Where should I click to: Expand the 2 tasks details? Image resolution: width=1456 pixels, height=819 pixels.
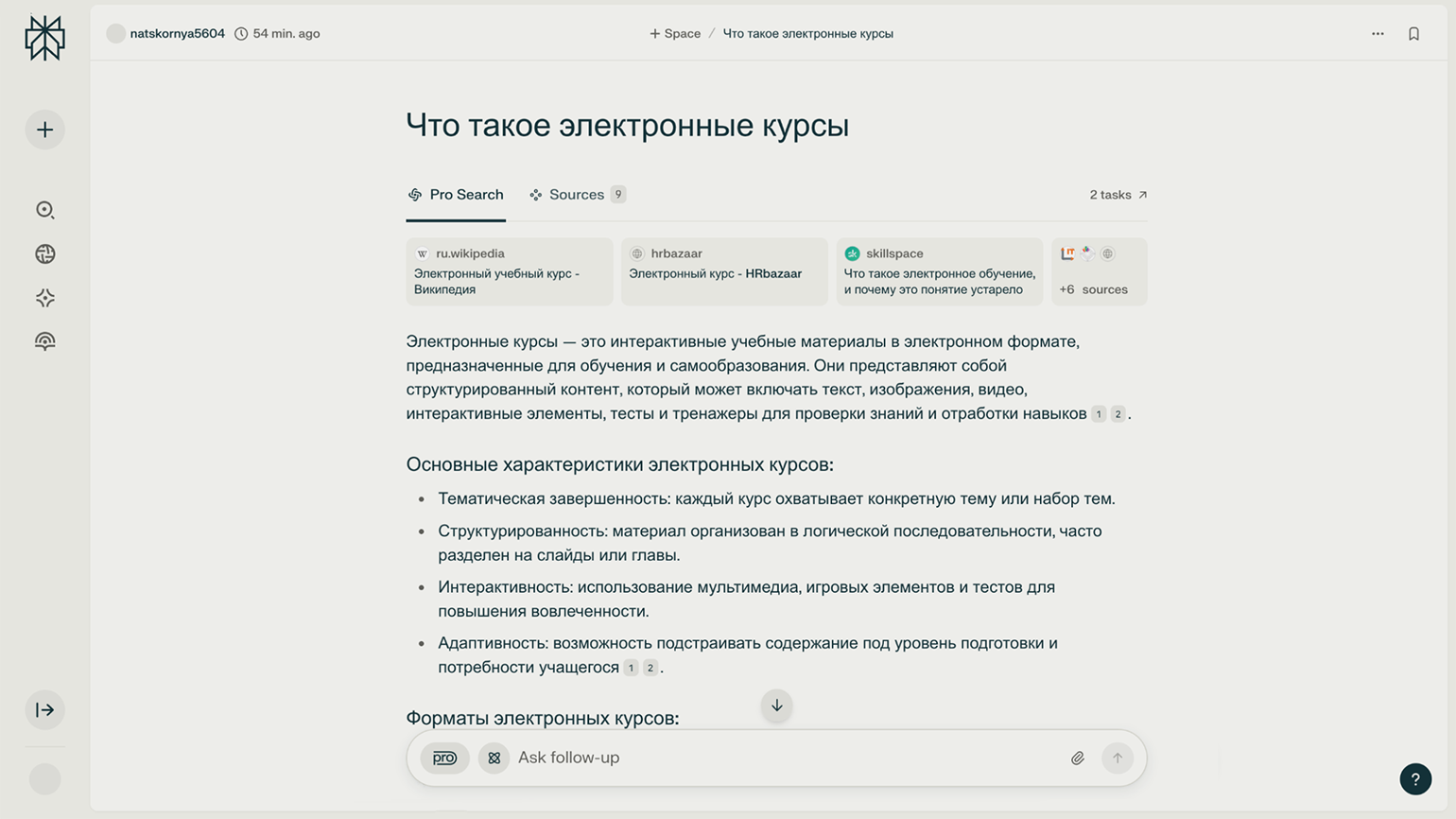point(1118,195)
